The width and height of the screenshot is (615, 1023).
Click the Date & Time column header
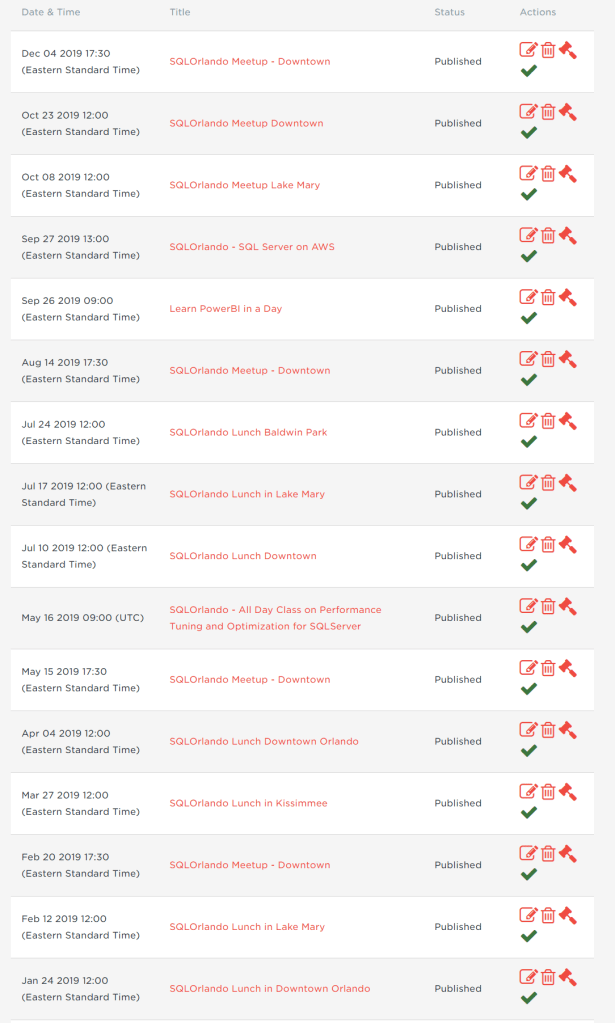(51, 12)
